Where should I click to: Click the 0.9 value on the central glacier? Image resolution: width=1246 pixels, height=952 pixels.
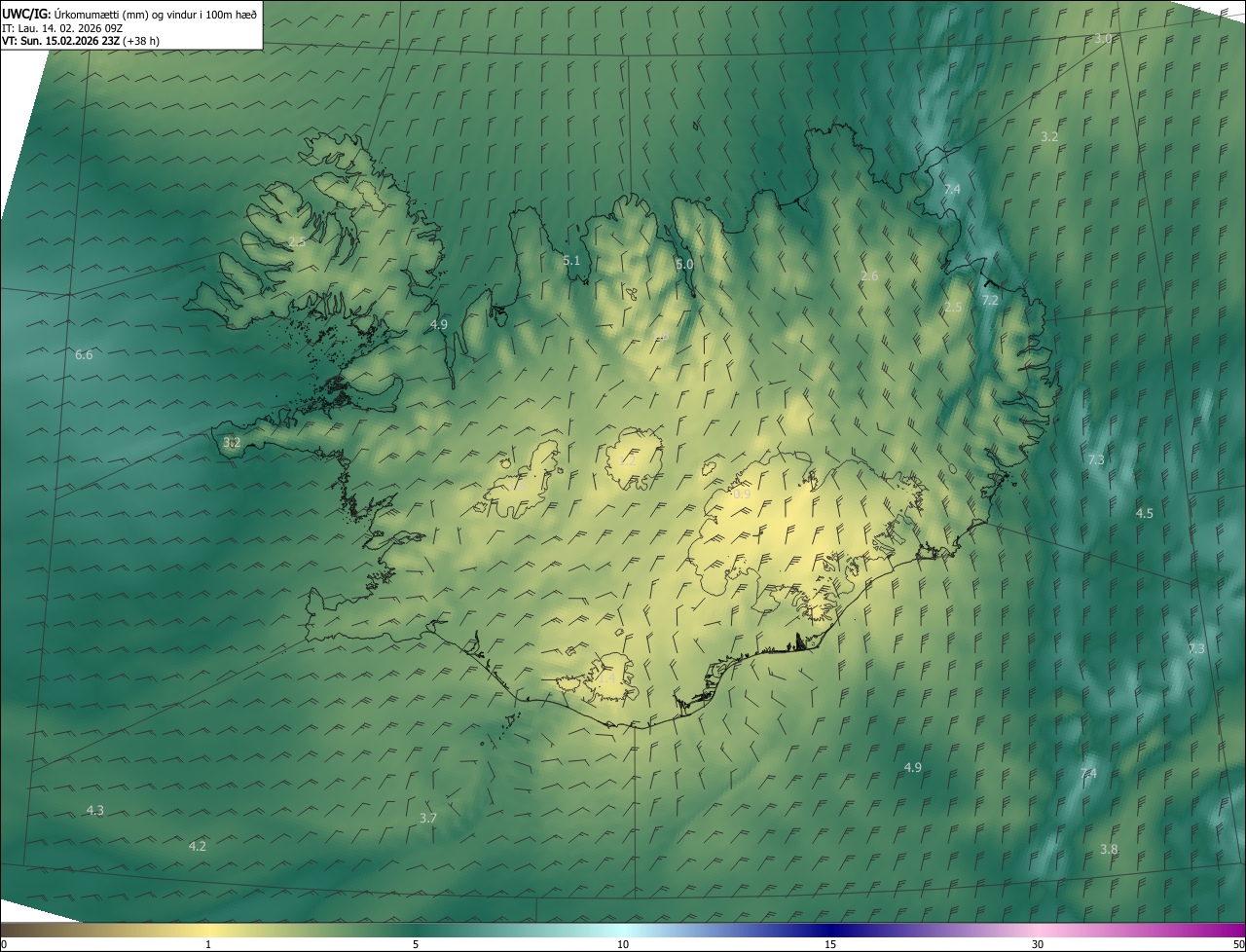tap(742, 494)
